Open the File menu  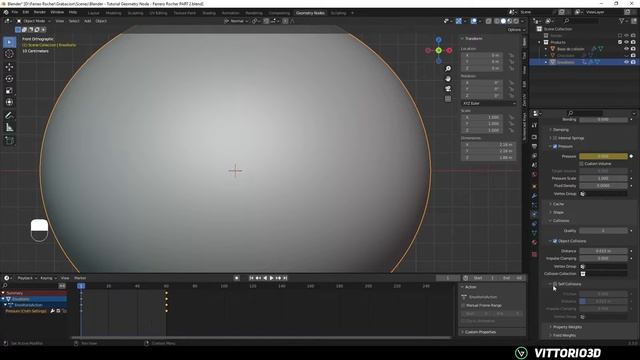[15, 12]
